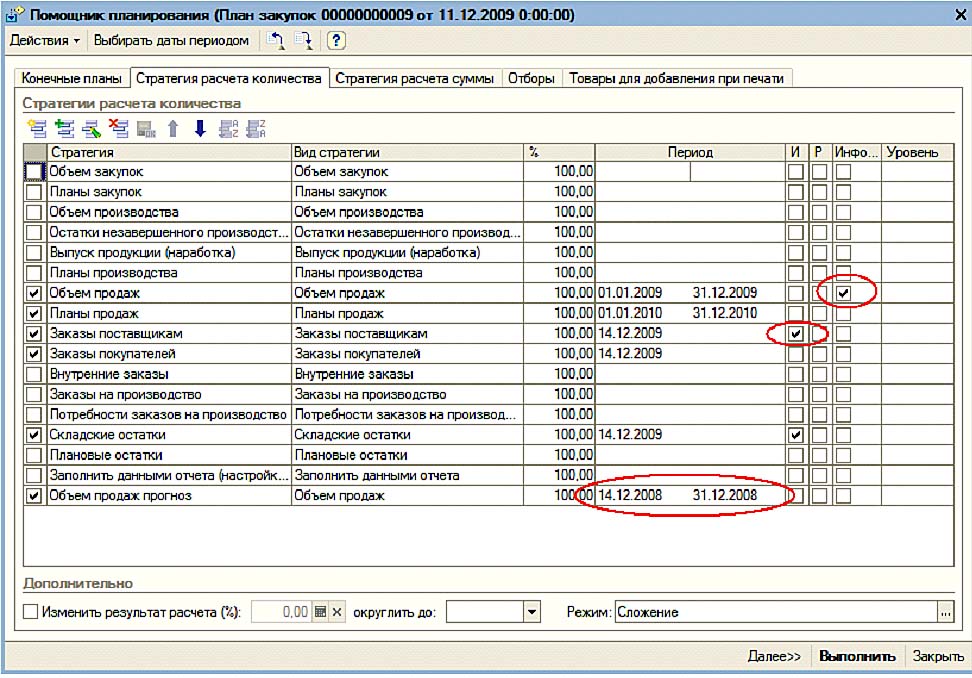The width and height of the screenshot is (972, 678).
Task: Toggle Инфо checkbox in Объем продаж row
Action: click(x=843, y=293)
